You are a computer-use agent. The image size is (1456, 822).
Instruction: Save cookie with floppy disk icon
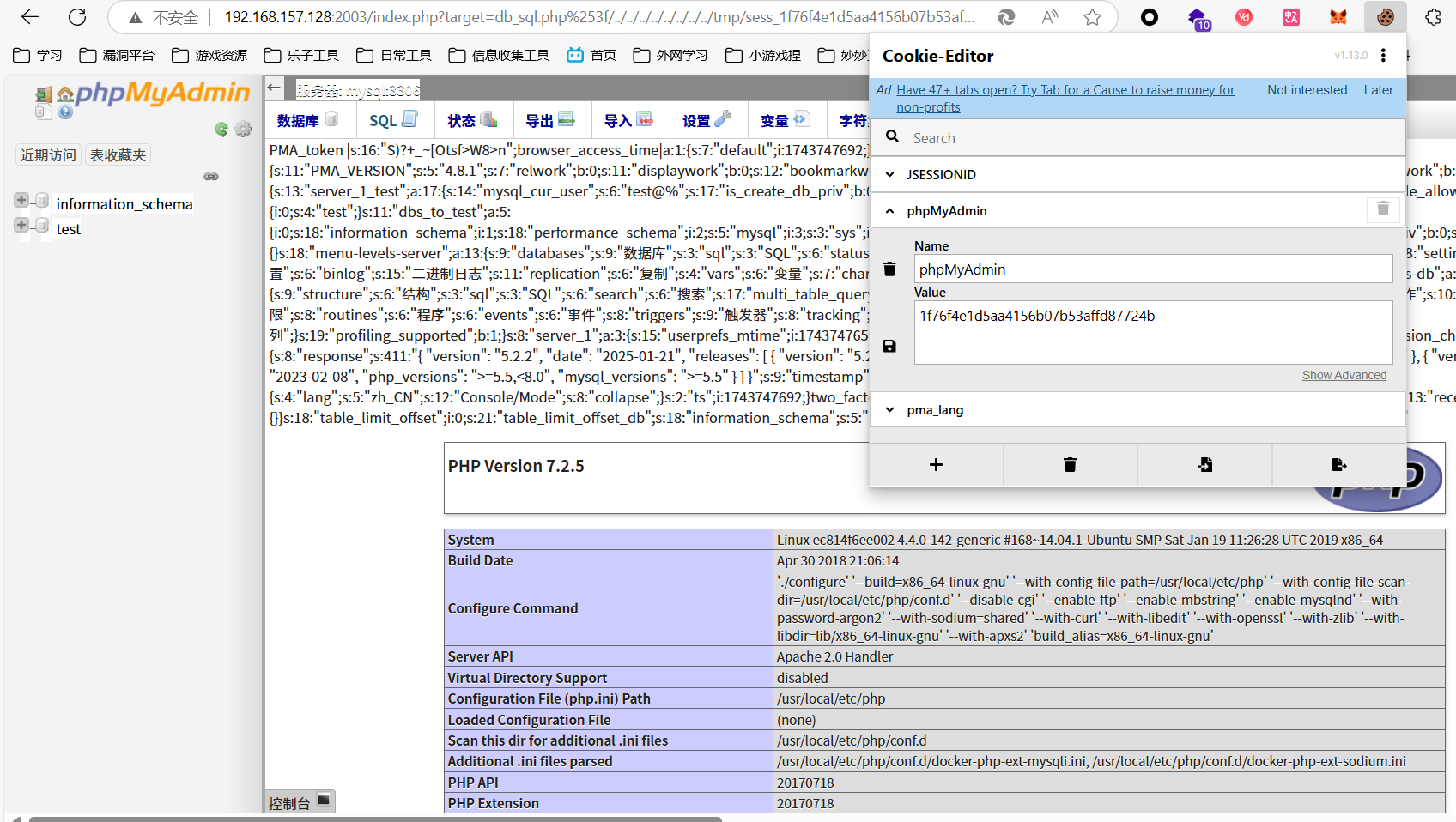pyautogui.click(x=889, y=346)
